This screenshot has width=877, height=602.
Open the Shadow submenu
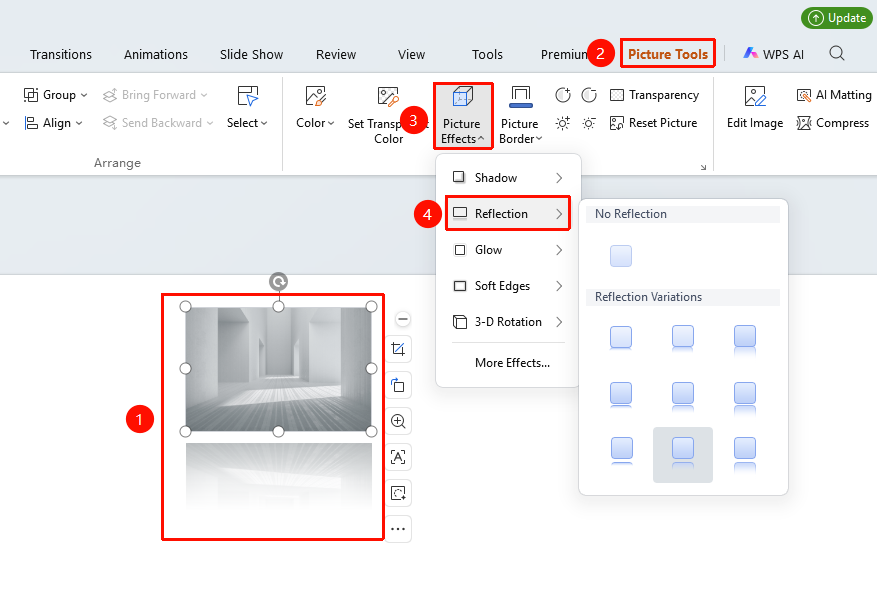(508, 178)
